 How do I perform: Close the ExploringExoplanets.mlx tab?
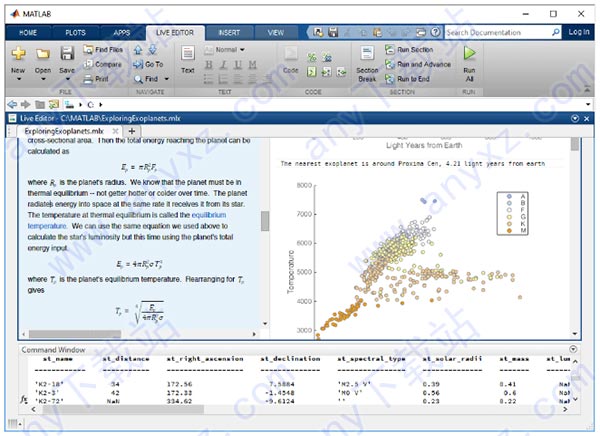(116, 131)
